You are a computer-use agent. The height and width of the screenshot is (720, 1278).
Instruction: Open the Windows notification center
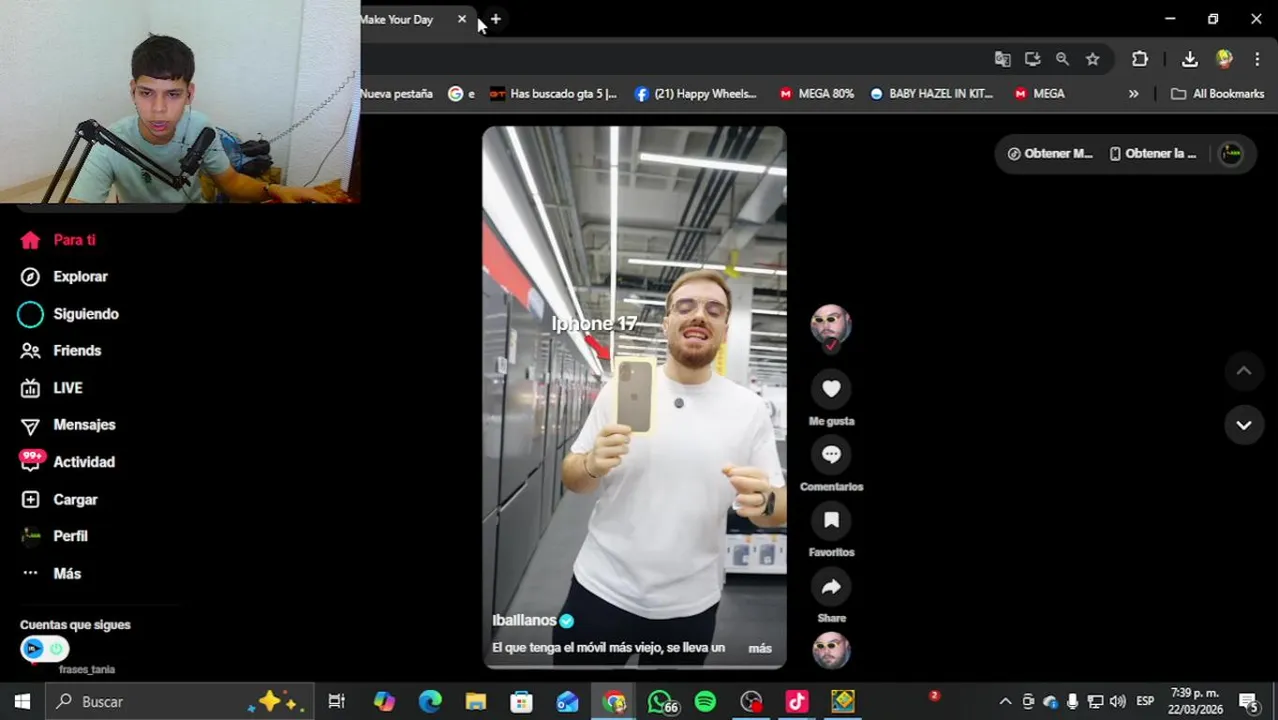[x=1248, y=701]
